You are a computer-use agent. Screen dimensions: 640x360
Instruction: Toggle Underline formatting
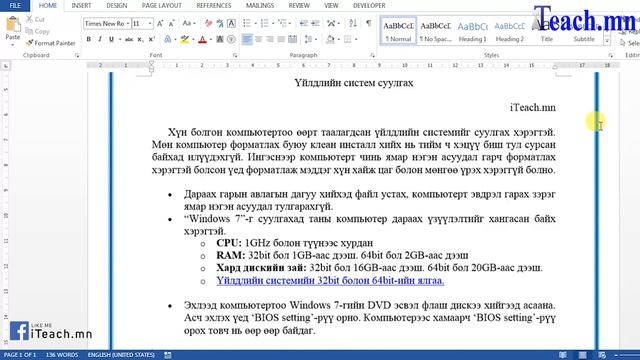click(x=111, y=40)
